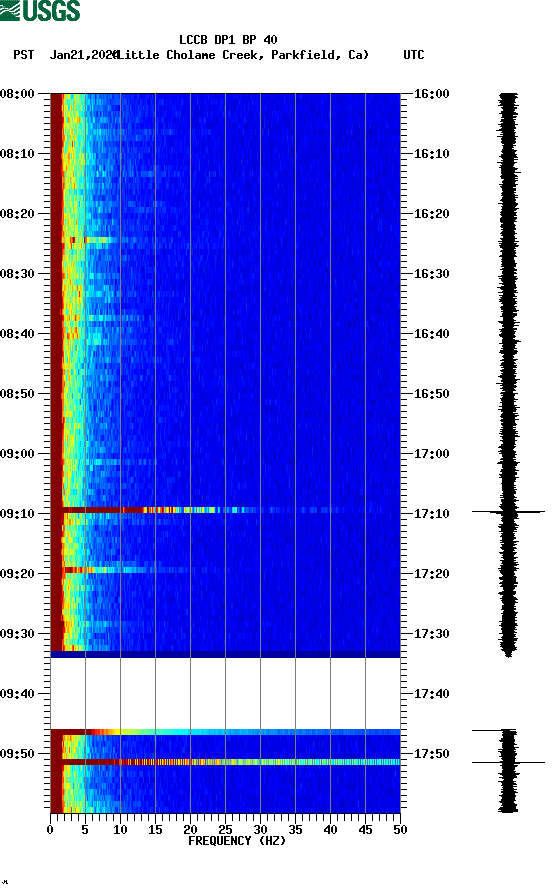552x893 pixels.
Task: Click the 17:40 UTC time label
Action: pyautogui.click(x=431, y=694)
